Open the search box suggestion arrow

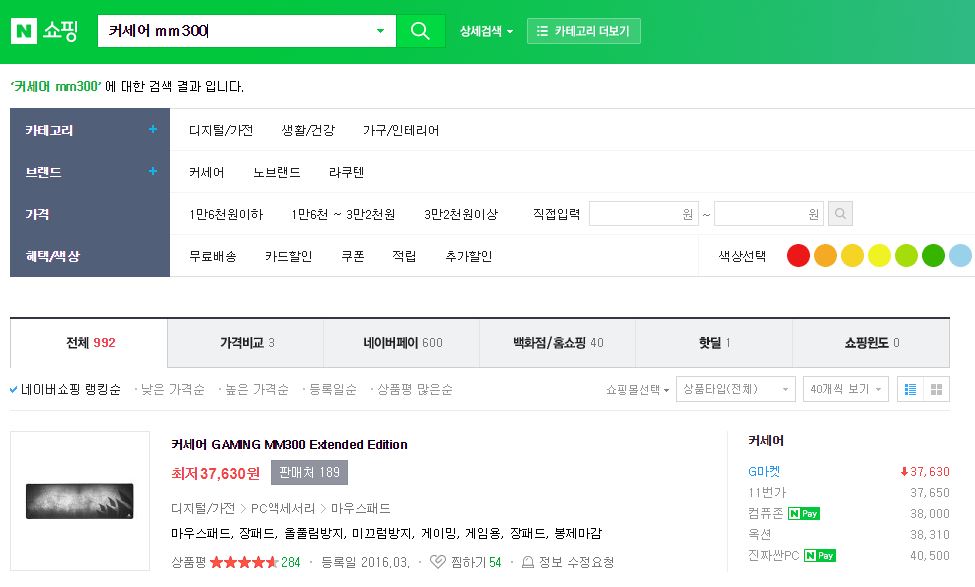(380, 30)
